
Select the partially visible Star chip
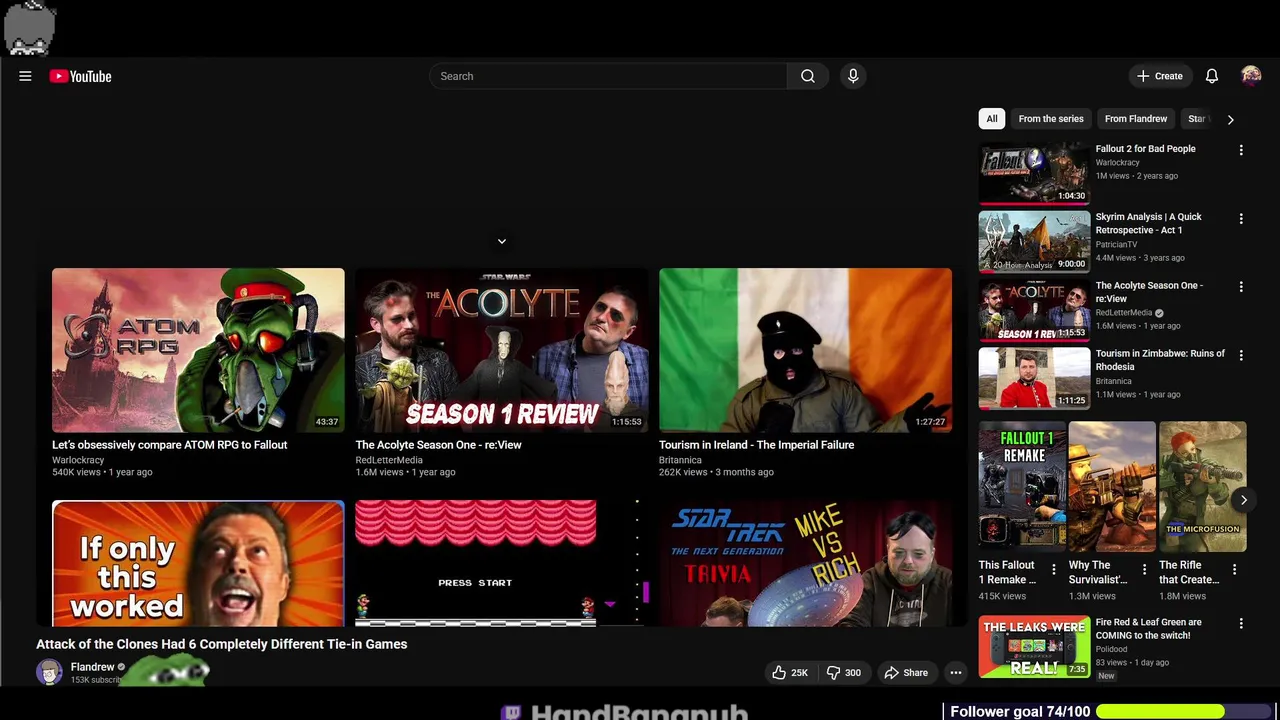click(x=1196, y=119)
